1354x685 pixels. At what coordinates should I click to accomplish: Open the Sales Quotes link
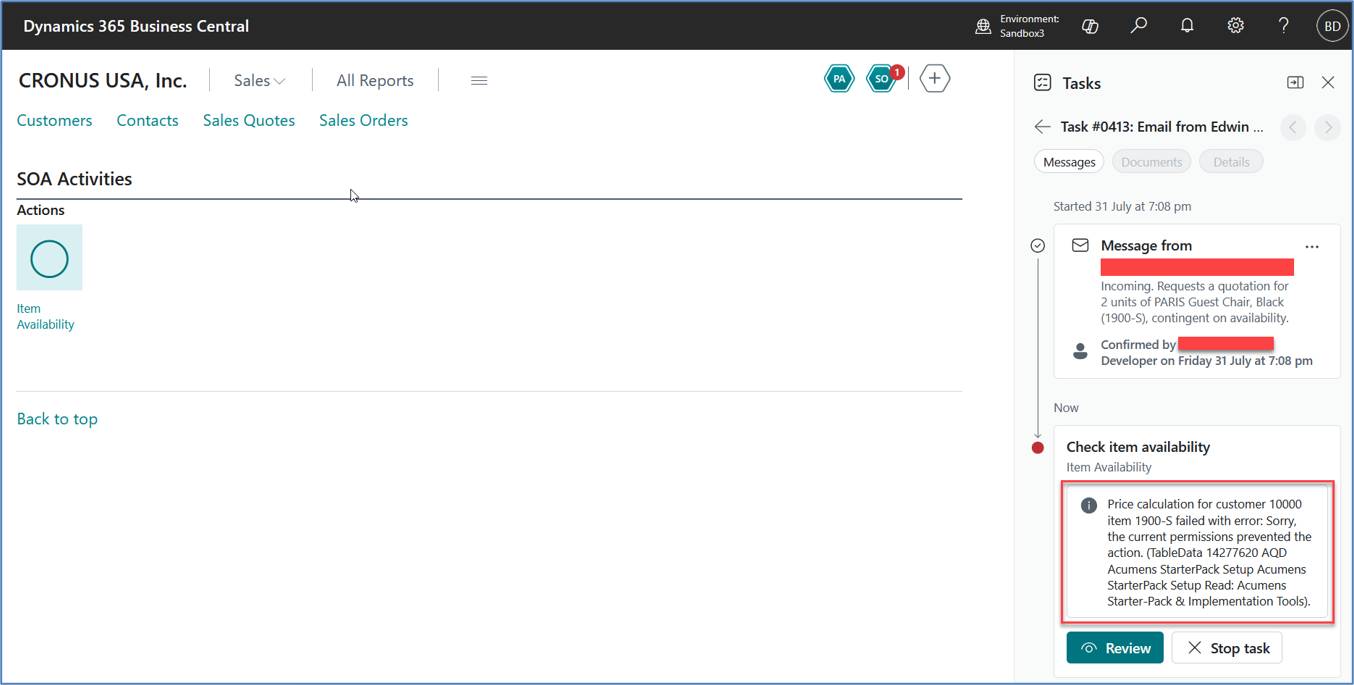point(249,120)
